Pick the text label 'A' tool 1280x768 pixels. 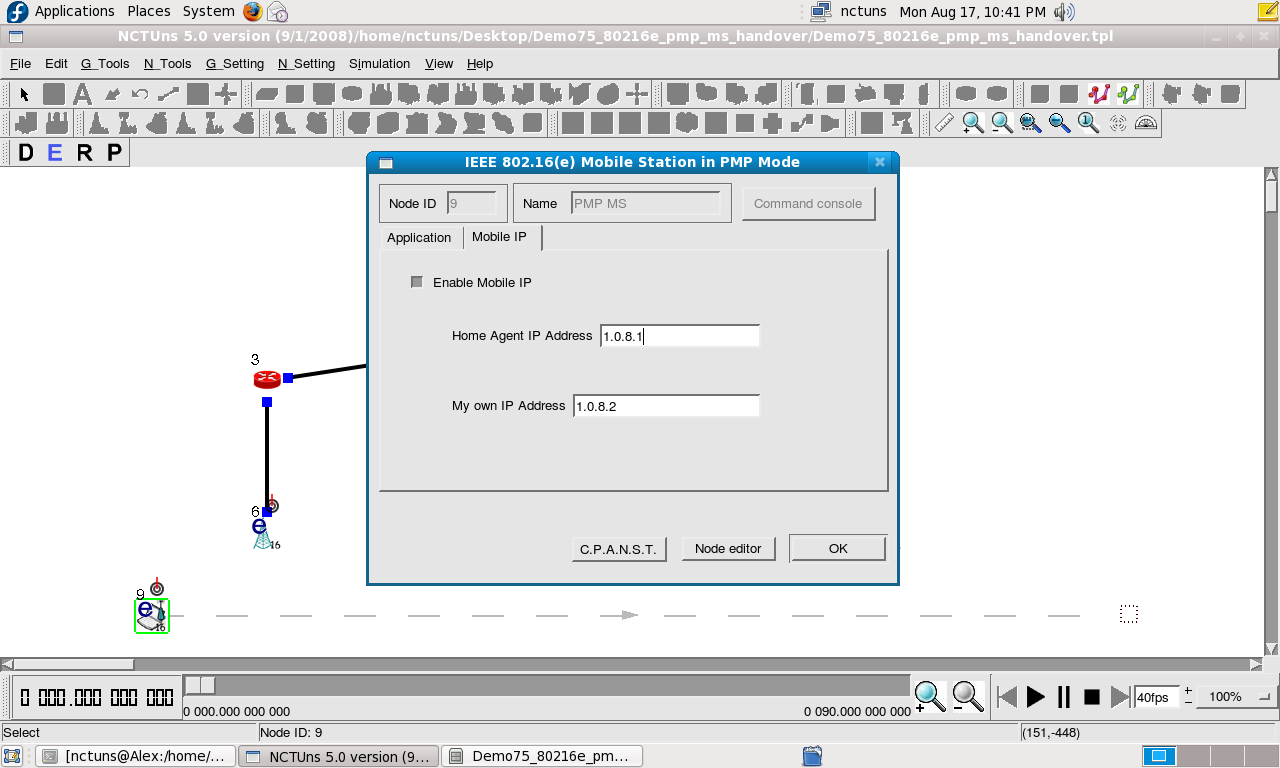(x=83, y=94)
